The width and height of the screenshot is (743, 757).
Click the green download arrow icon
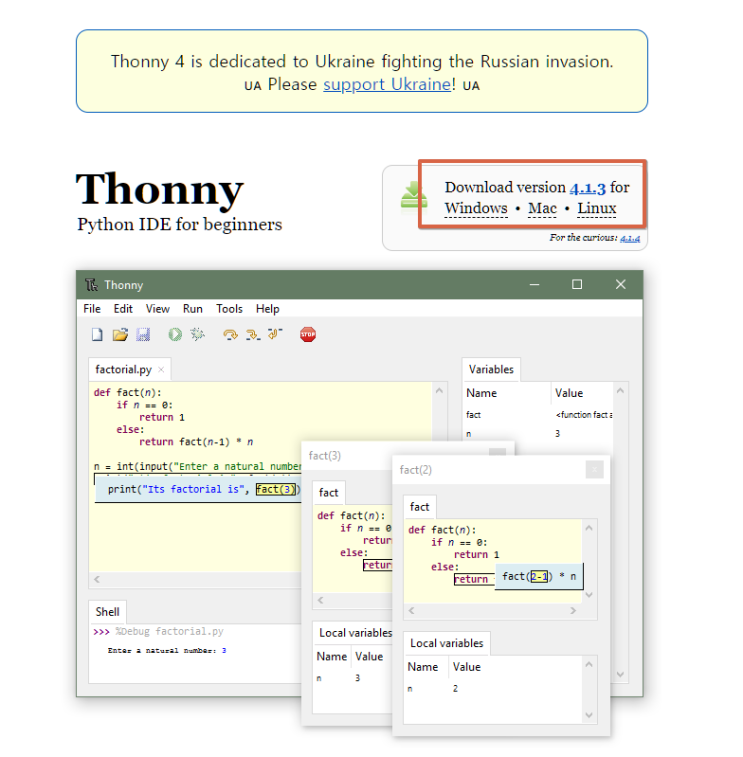(413, 197)
